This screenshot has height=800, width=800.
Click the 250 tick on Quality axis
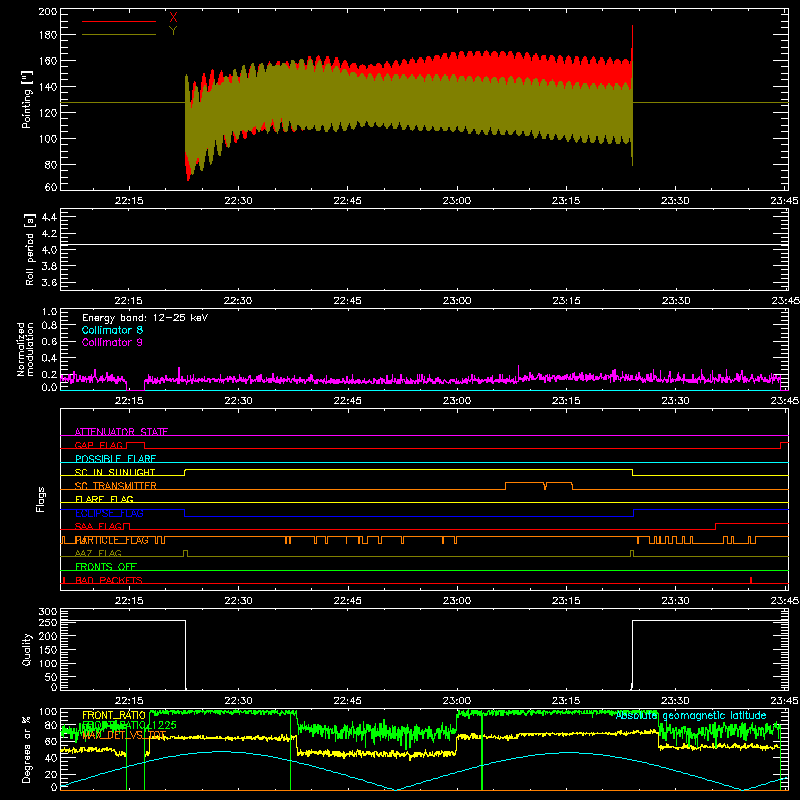48,623
